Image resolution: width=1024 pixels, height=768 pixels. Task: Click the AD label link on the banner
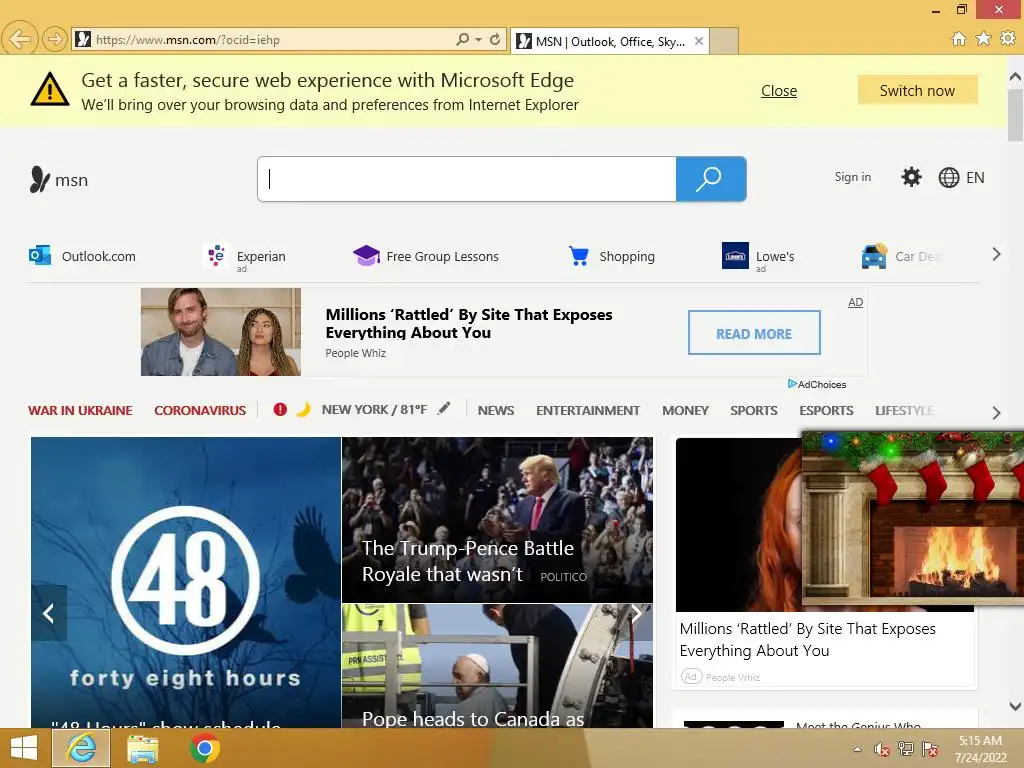point(856,302)
